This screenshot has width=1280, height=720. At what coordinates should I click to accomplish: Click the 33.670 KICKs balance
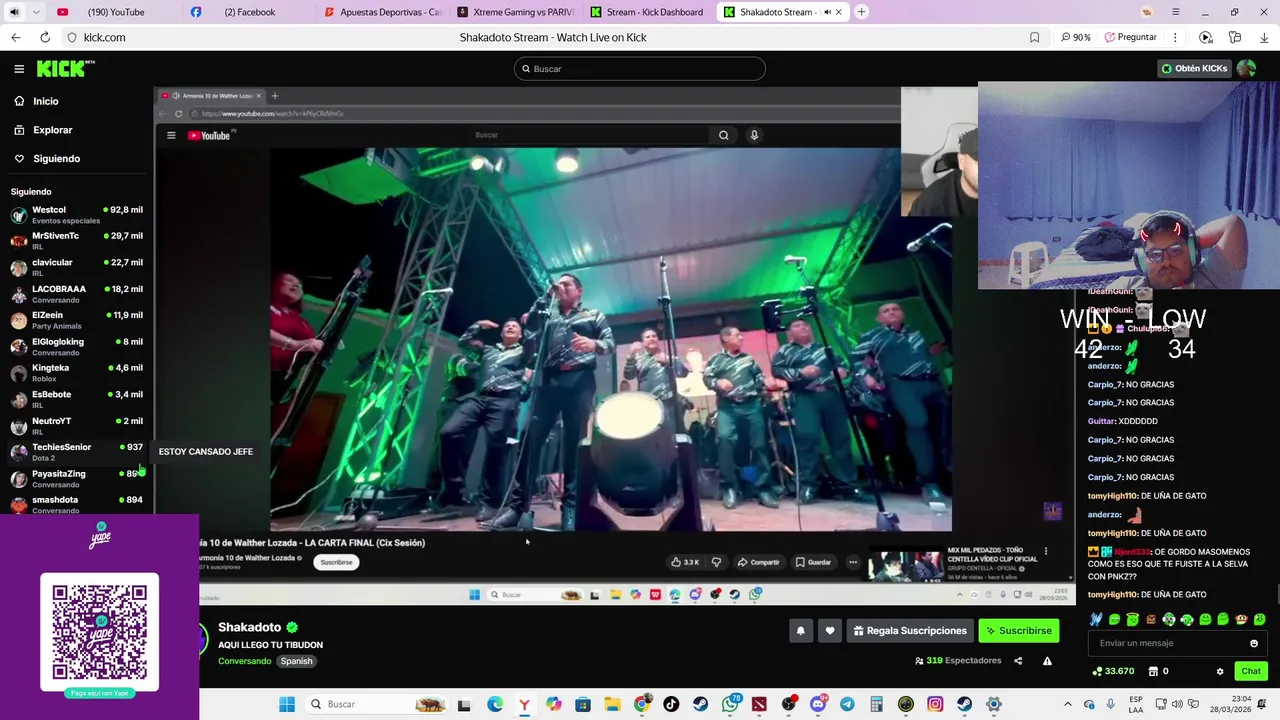(1113, 671)
